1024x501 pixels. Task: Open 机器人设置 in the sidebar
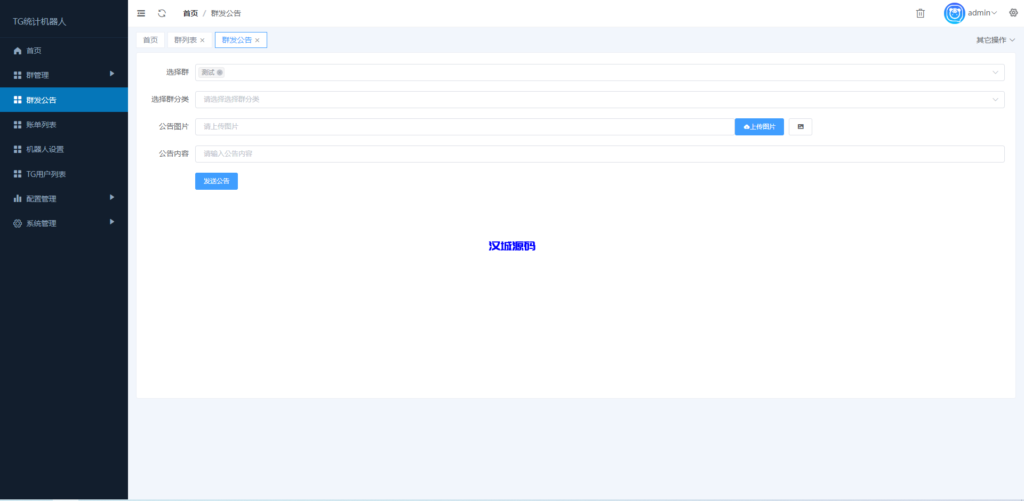pos(45,149)
